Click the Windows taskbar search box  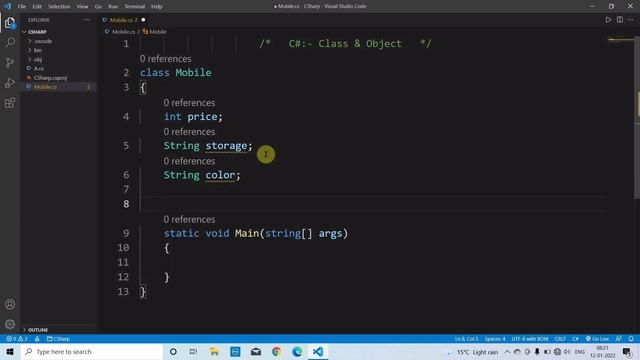coord(92,351)
